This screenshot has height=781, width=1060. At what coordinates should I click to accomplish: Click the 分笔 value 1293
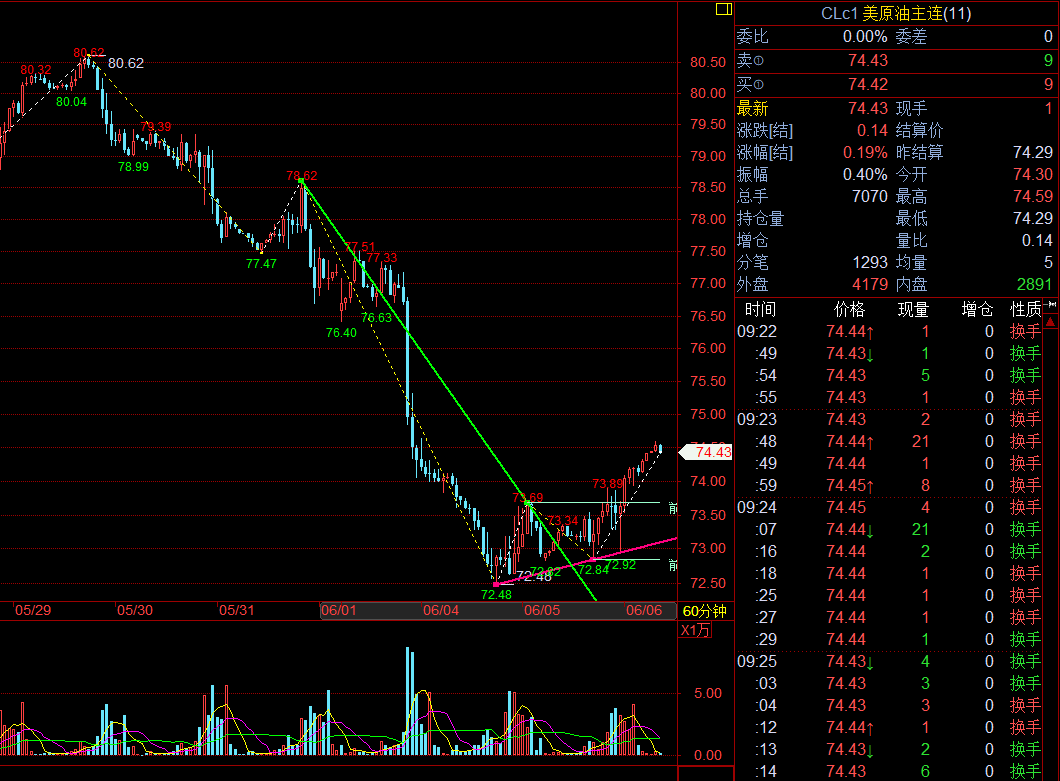[x=869, y=262]
